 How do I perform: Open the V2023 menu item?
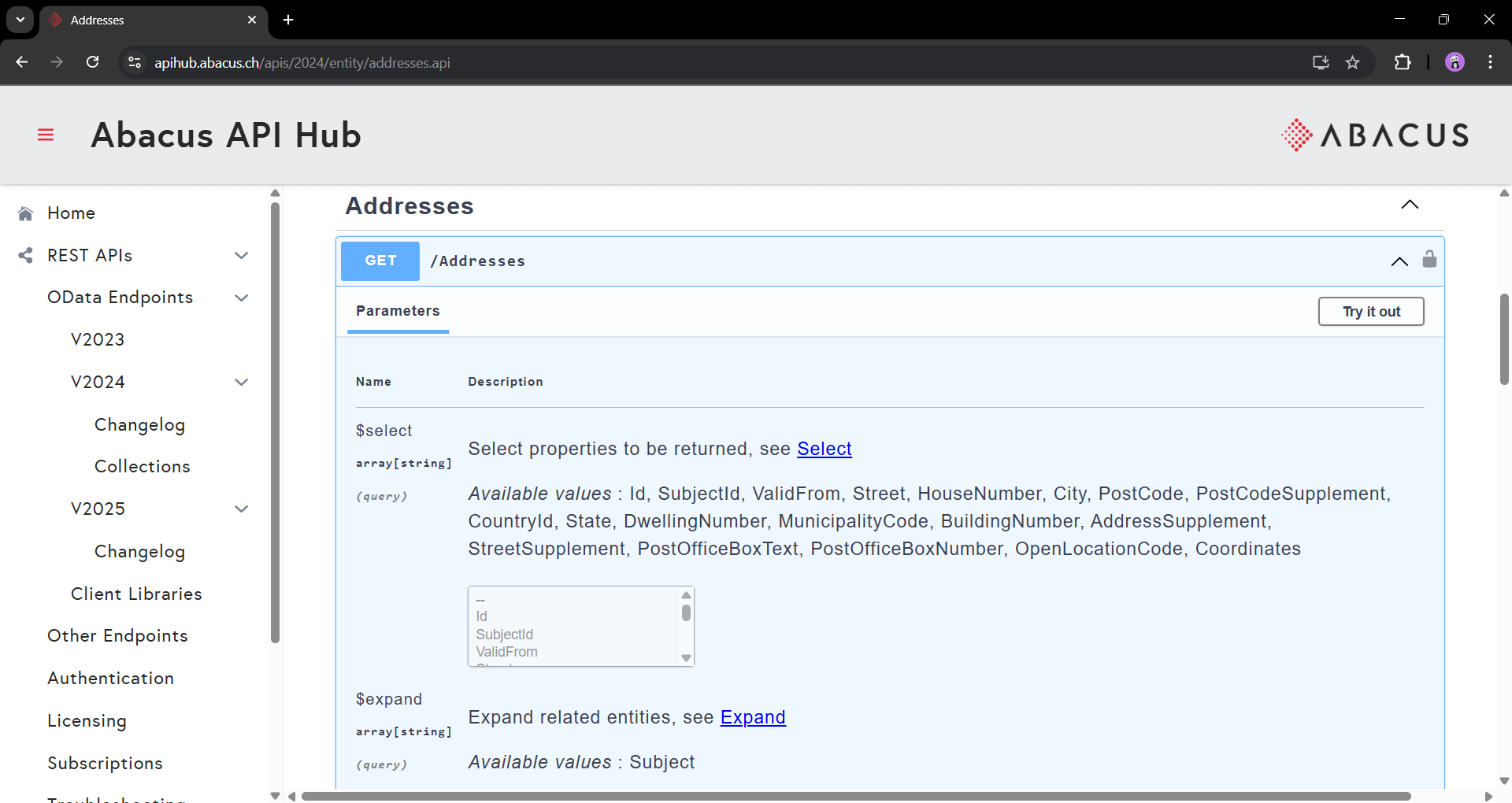pos(98,340)
